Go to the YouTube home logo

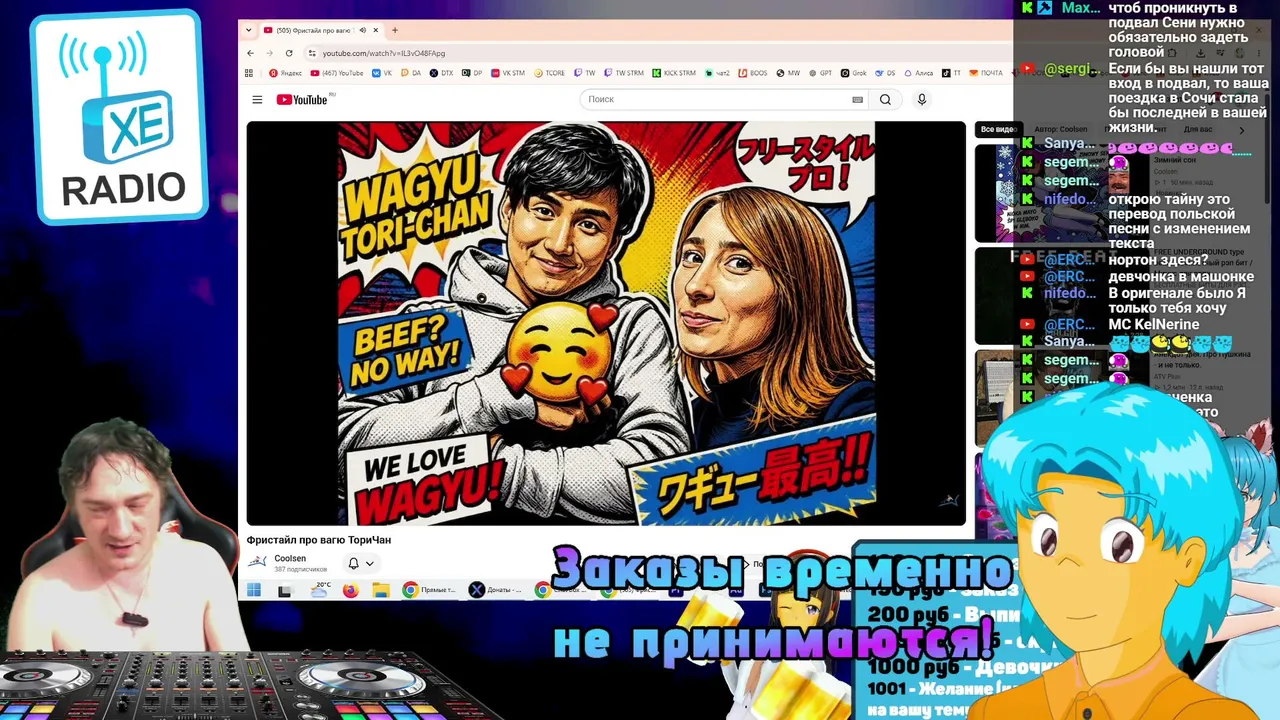tap(302, 99)
